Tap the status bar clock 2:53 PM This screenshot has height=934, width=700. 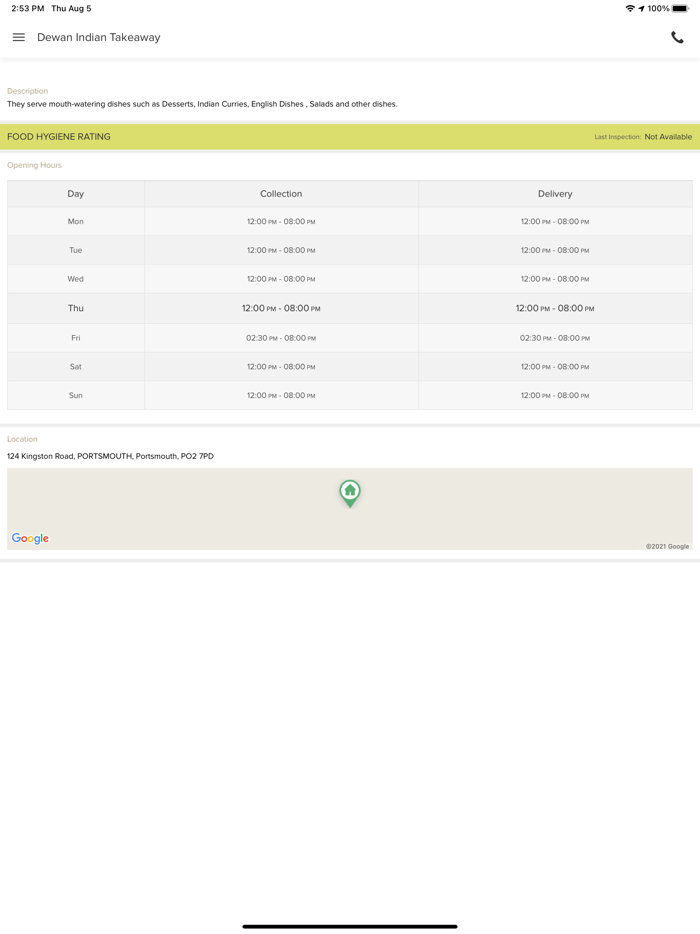(x=27, y=8)
